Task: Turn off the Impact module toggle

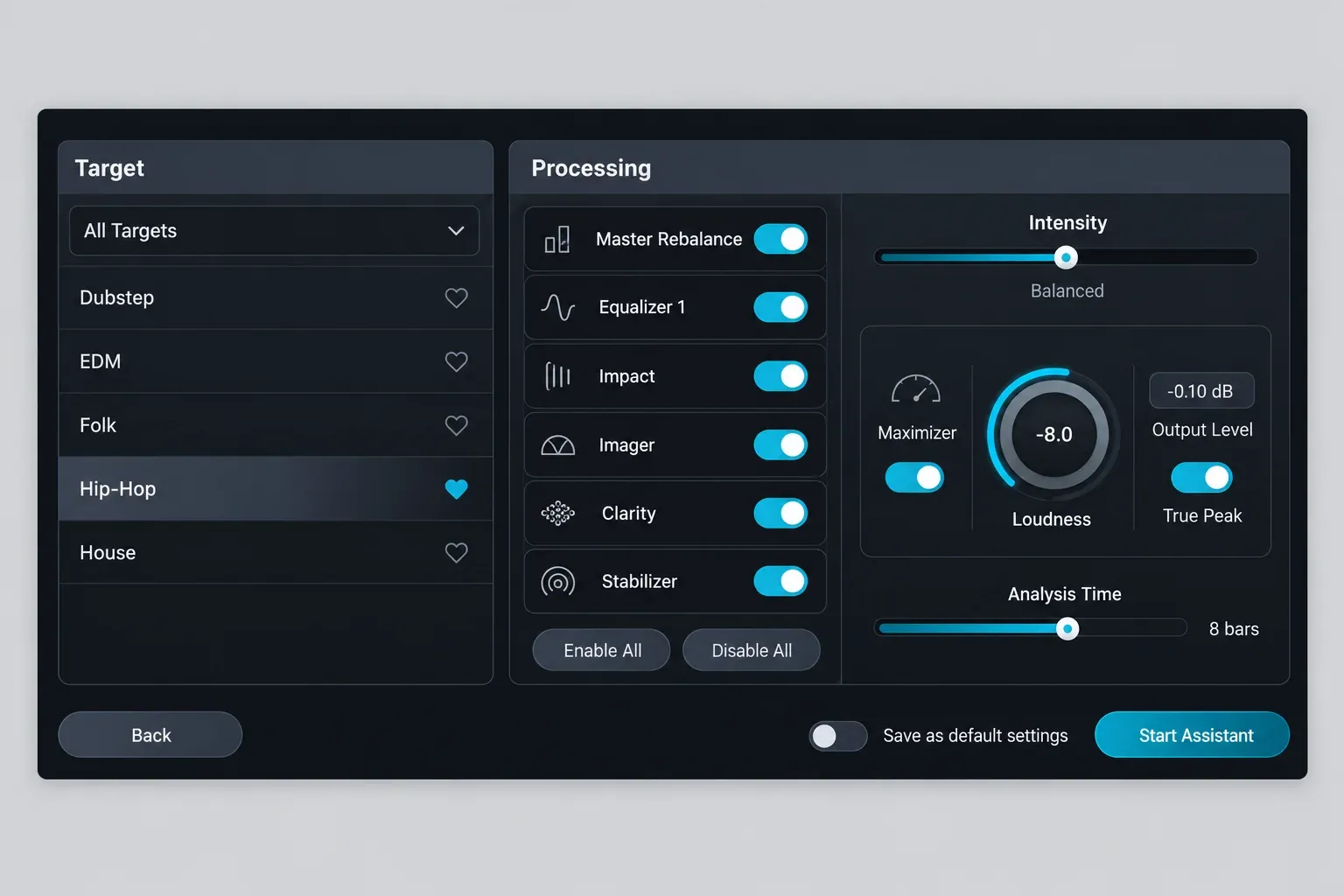Action: tap(780, 376)
